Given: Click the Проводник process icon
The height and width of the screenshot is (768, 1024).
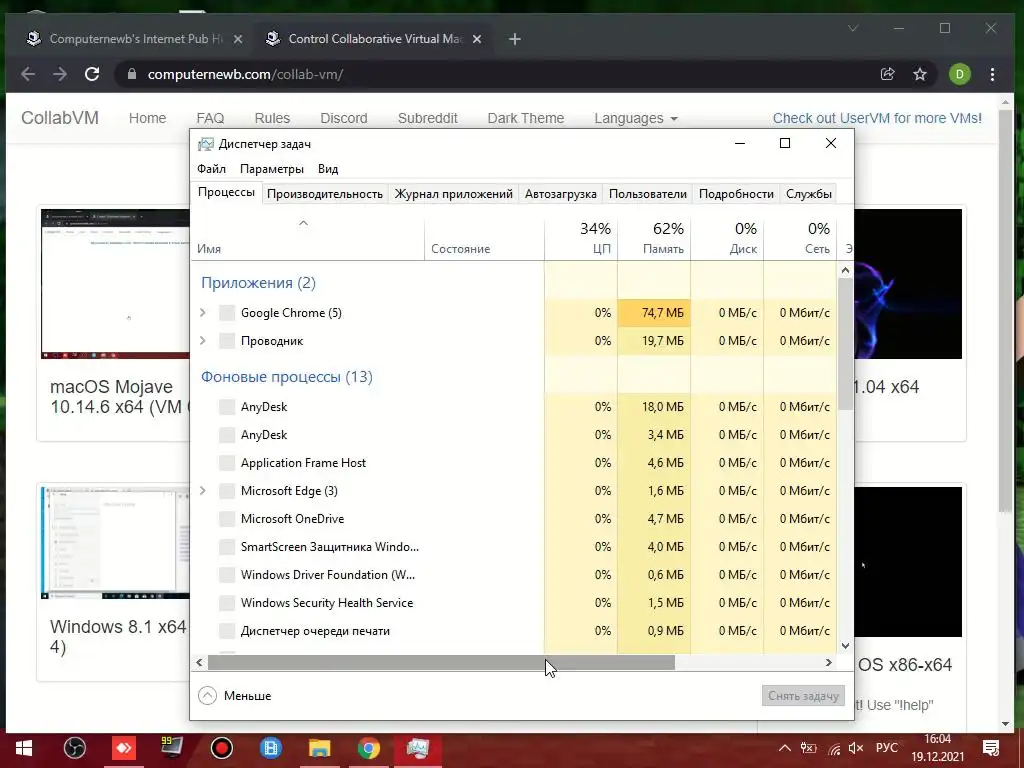Looking at the screenshot, I should click(x=227, y=341).
